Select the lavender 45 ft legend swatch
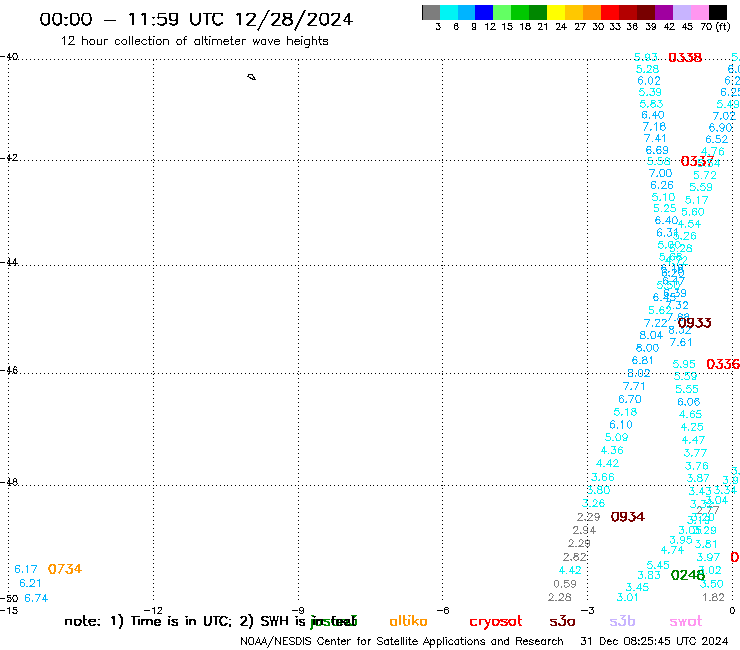This screenshot has height=650, width=740. pyautogui.click(x=681, y=12)
